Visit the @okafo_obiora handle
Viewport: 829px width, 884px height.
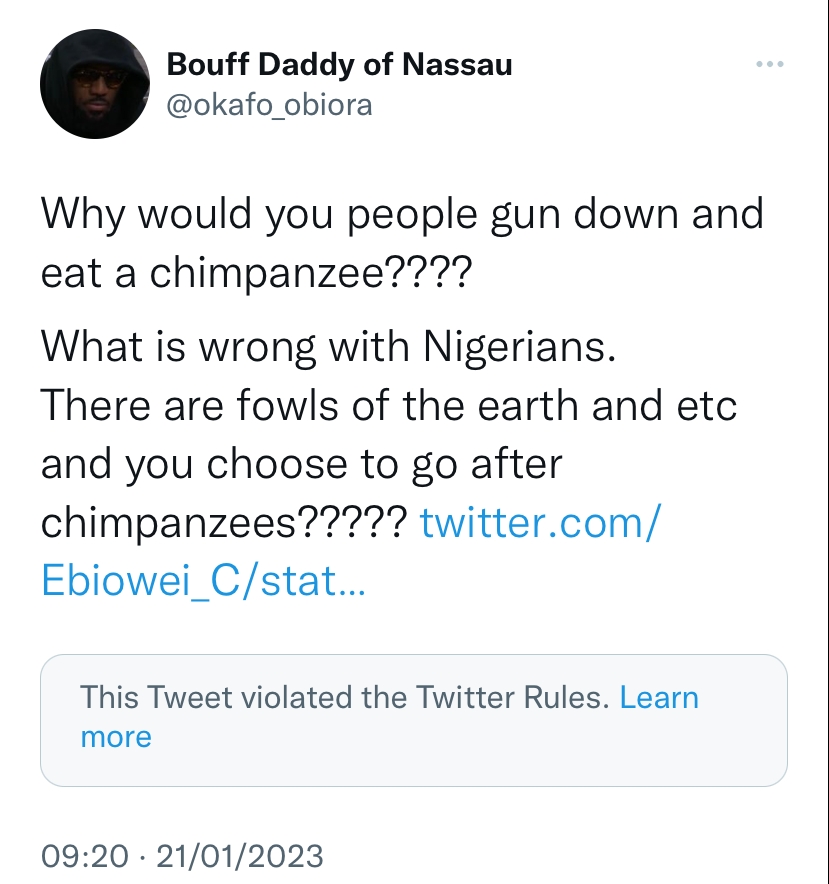click(270, 105)
